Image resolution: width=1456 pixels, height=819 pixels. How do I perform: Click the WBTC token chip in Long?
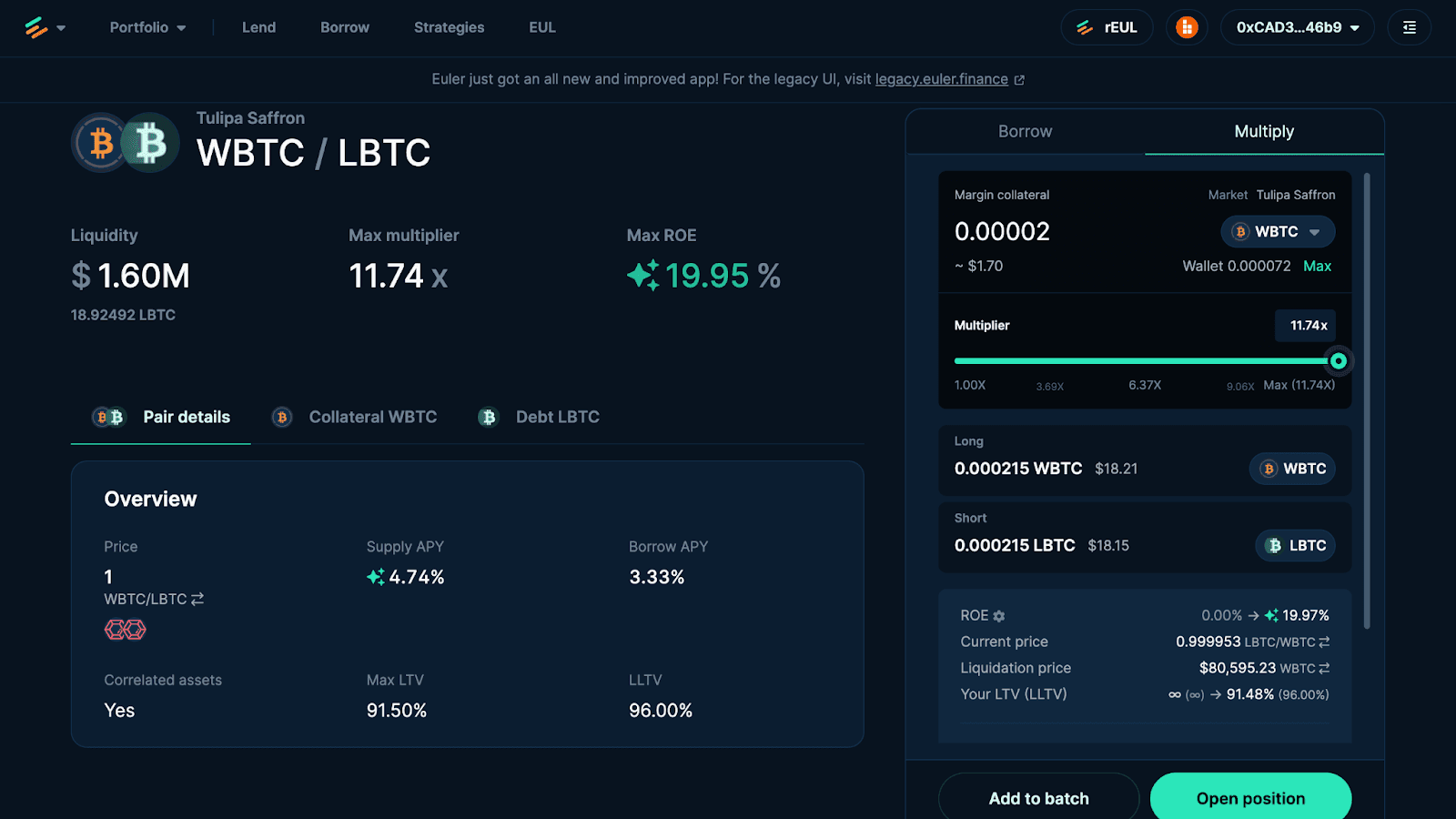(1292, 469)
